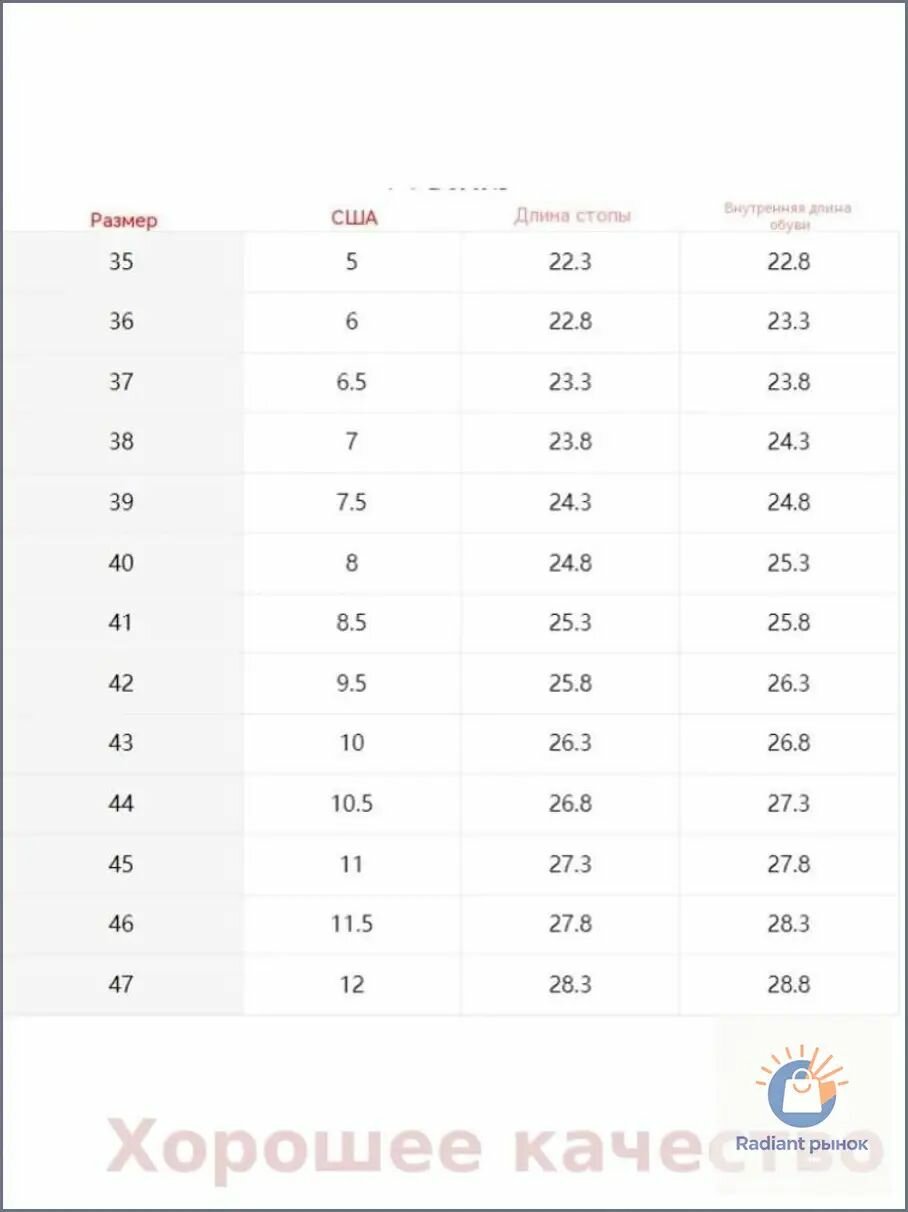The image size is (908, 1212).
Task: Click the Длина стопы column header
Action: [x=573, y=215]
